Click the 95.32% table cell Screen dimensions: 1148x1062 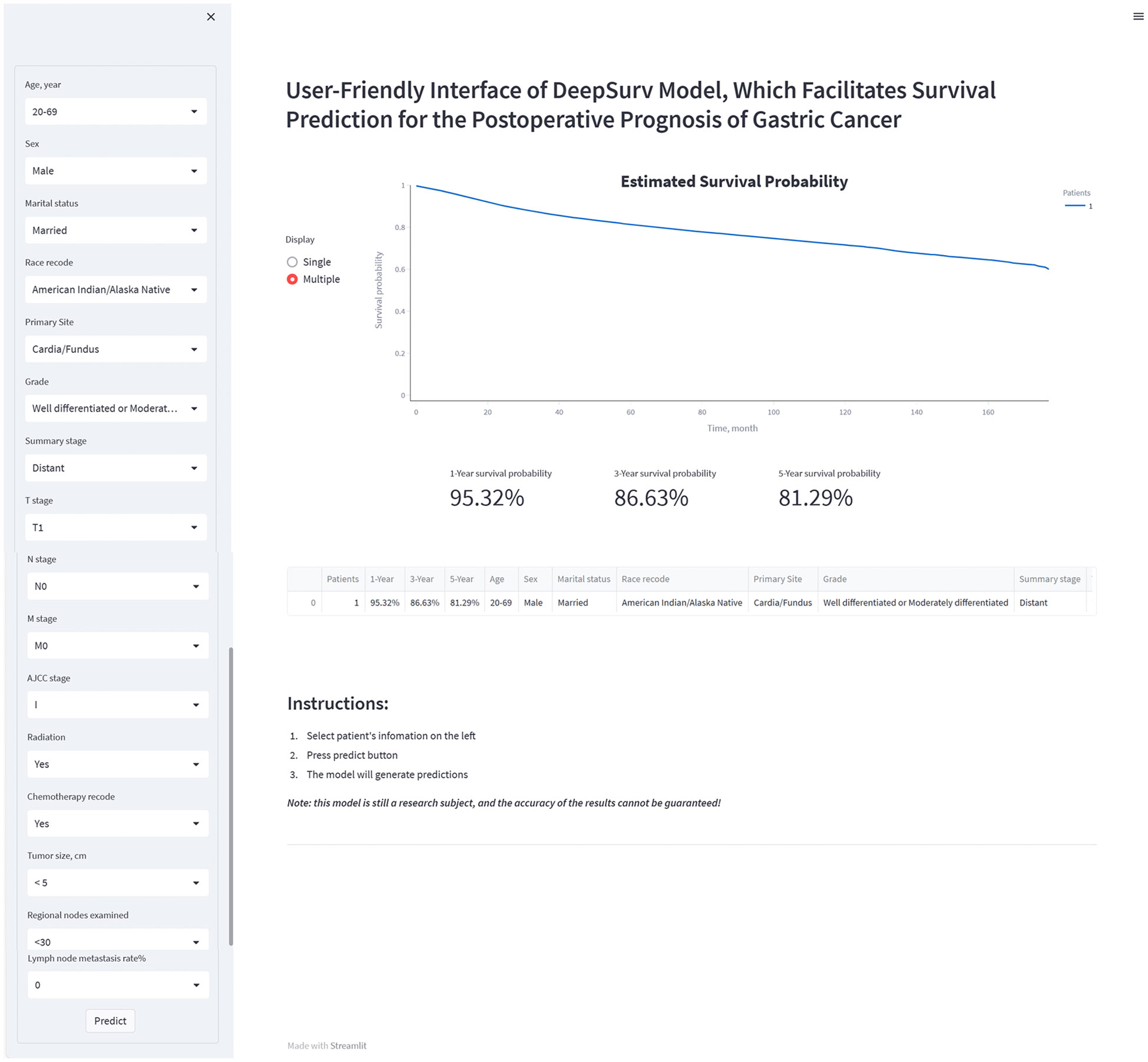tap(385, 603)
